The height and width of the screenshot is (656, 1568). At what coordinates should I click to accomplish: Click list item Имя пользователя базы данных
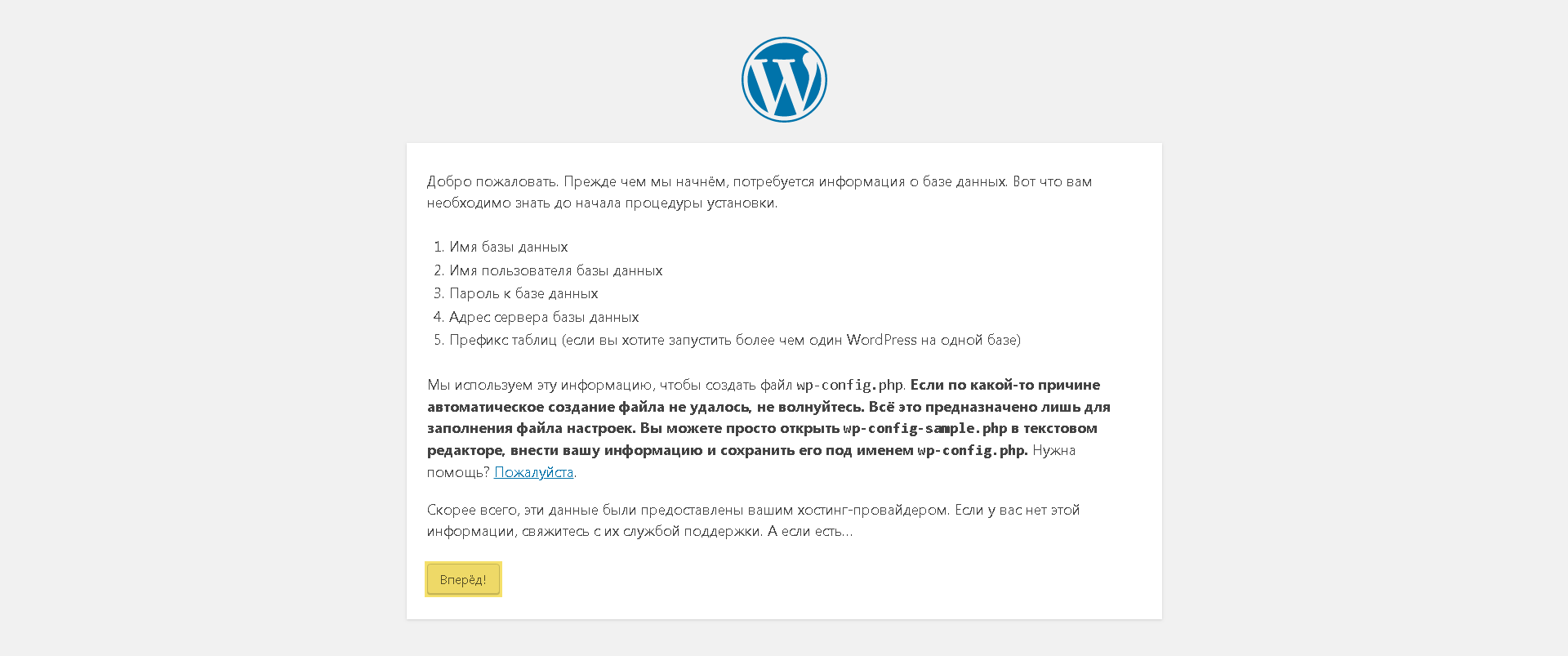[x=555, y=270]
